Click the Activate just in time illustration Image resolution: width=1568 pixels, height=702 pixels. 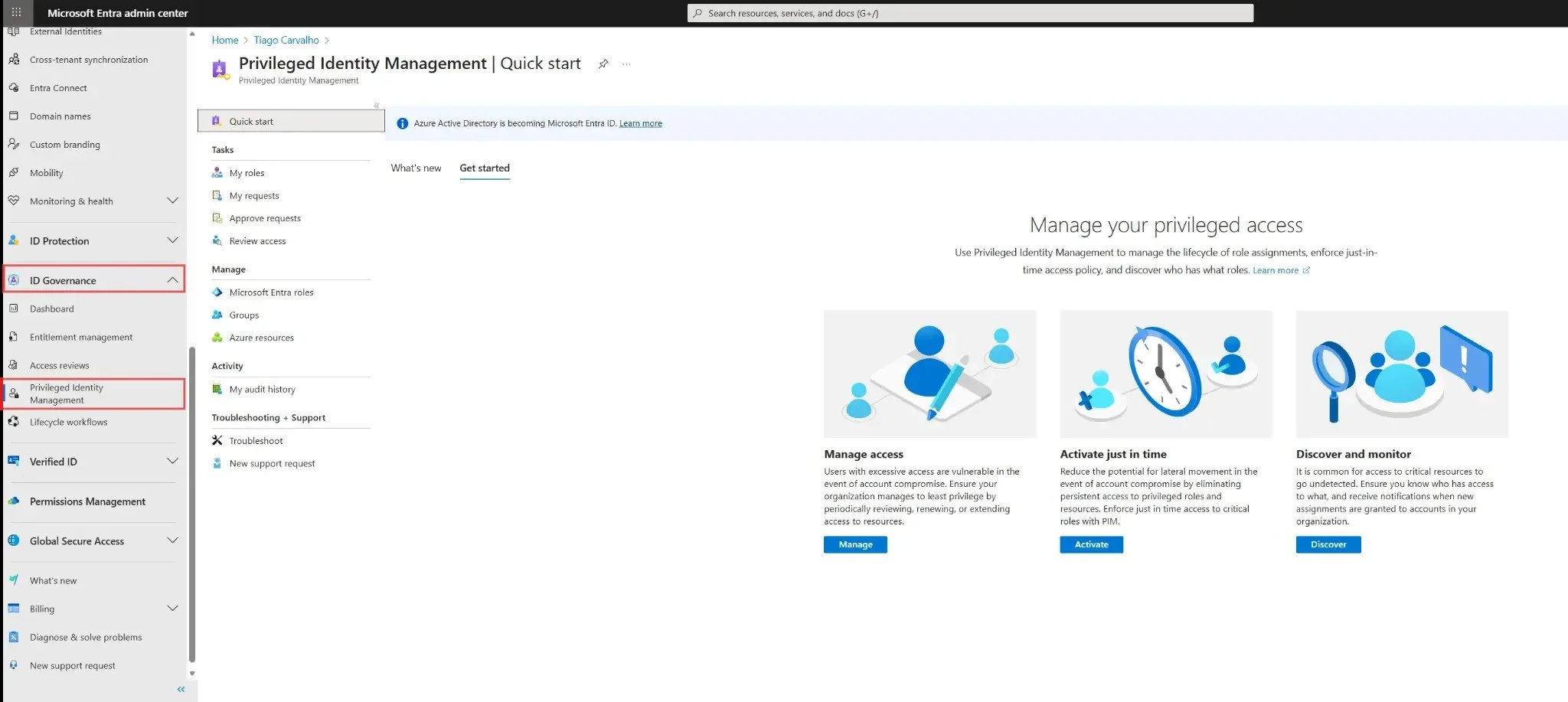tap(1166, 374)
